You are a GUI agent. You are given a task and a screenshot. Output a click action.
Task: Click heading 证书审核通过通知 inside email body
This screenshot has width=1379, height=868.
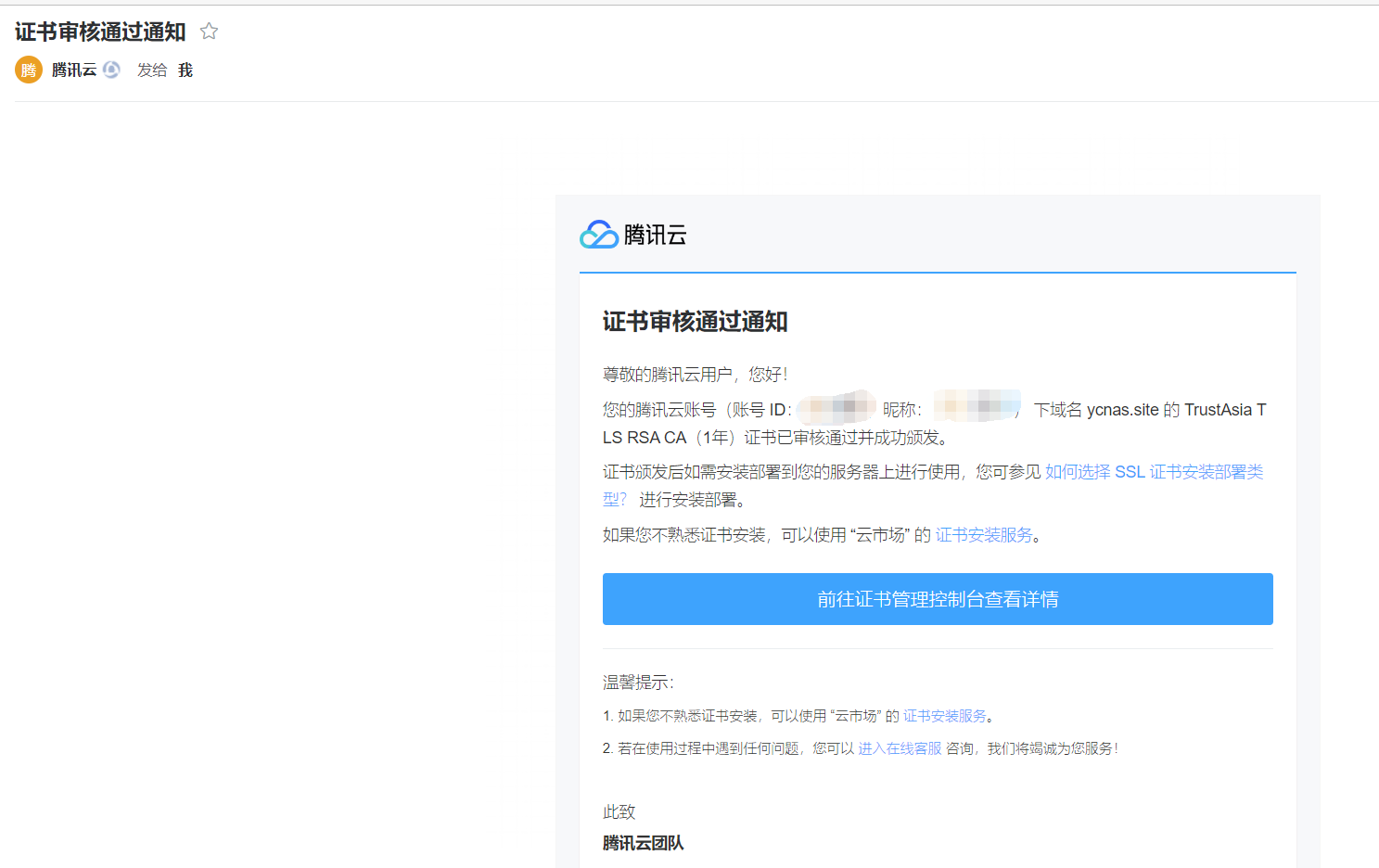tap(696, 322)
